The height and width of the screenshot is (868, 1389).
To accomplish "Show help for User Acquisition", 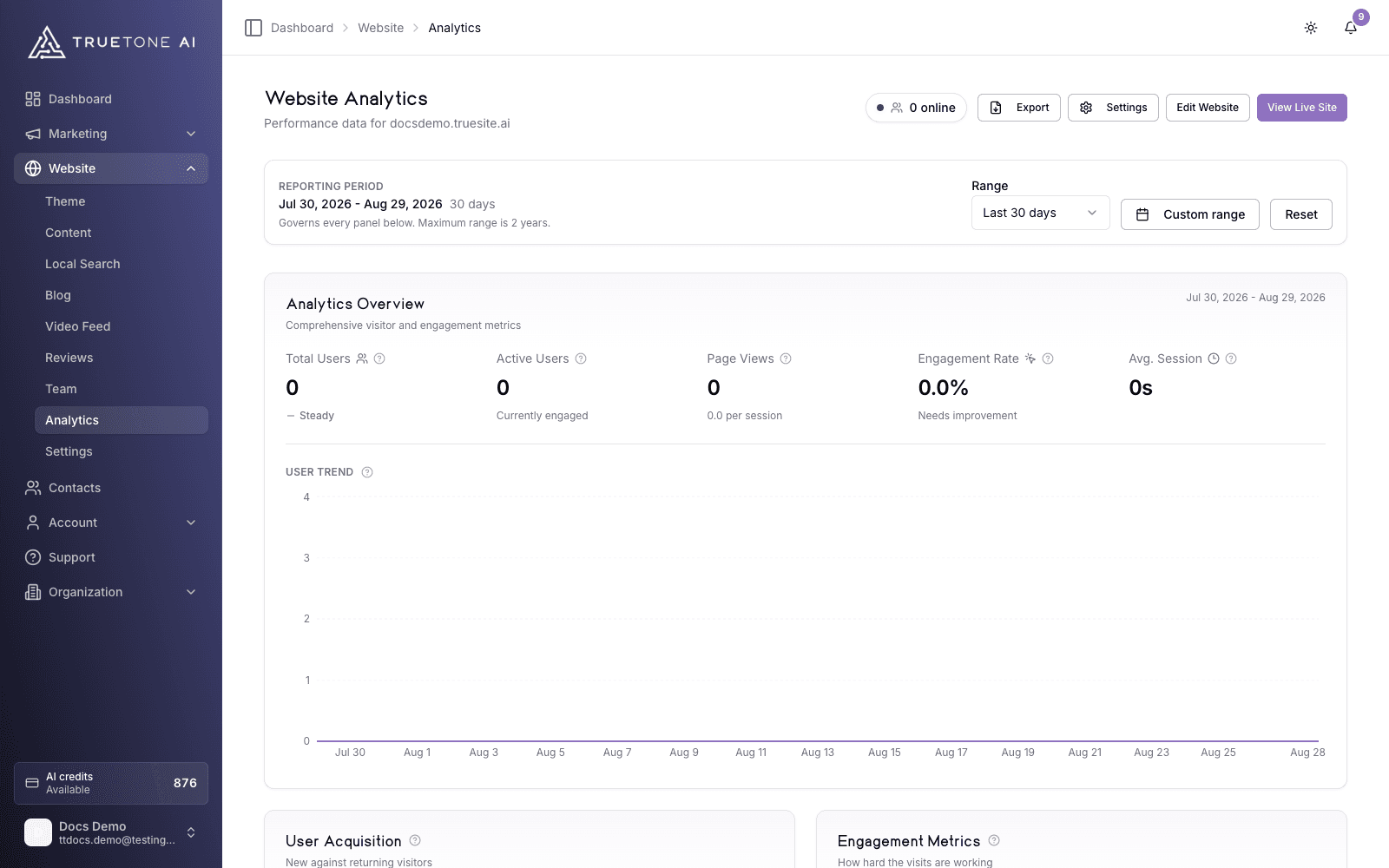I will (x=415, y=840).
